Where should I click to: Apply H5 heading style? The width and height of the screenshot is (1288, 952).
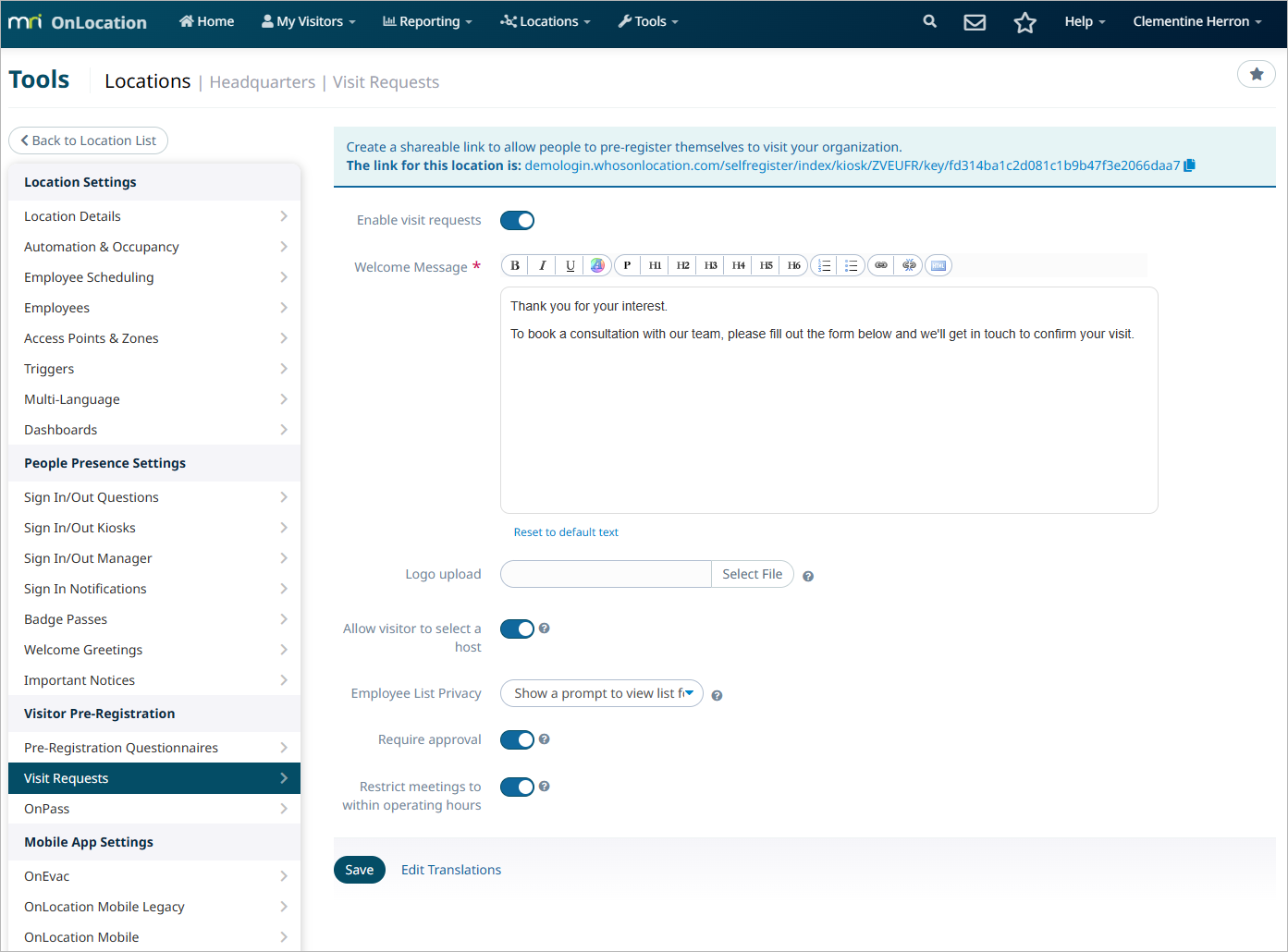click(766, 265)
